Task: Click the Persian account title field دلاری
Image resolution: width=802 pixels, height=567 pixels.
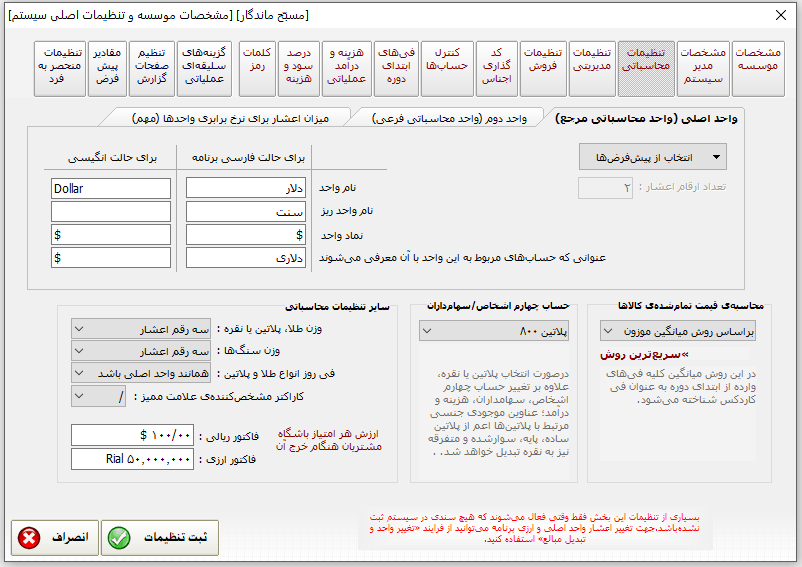Action: [x=246, y=258]
